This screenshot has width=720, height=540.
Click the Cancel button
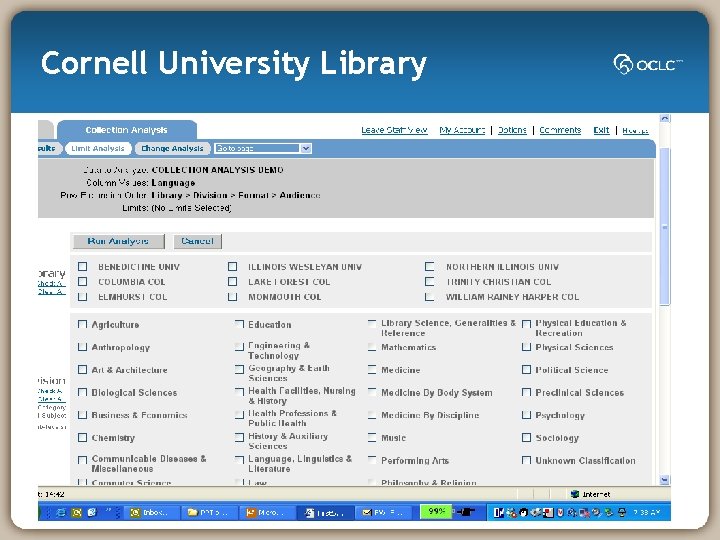[197, 241]
